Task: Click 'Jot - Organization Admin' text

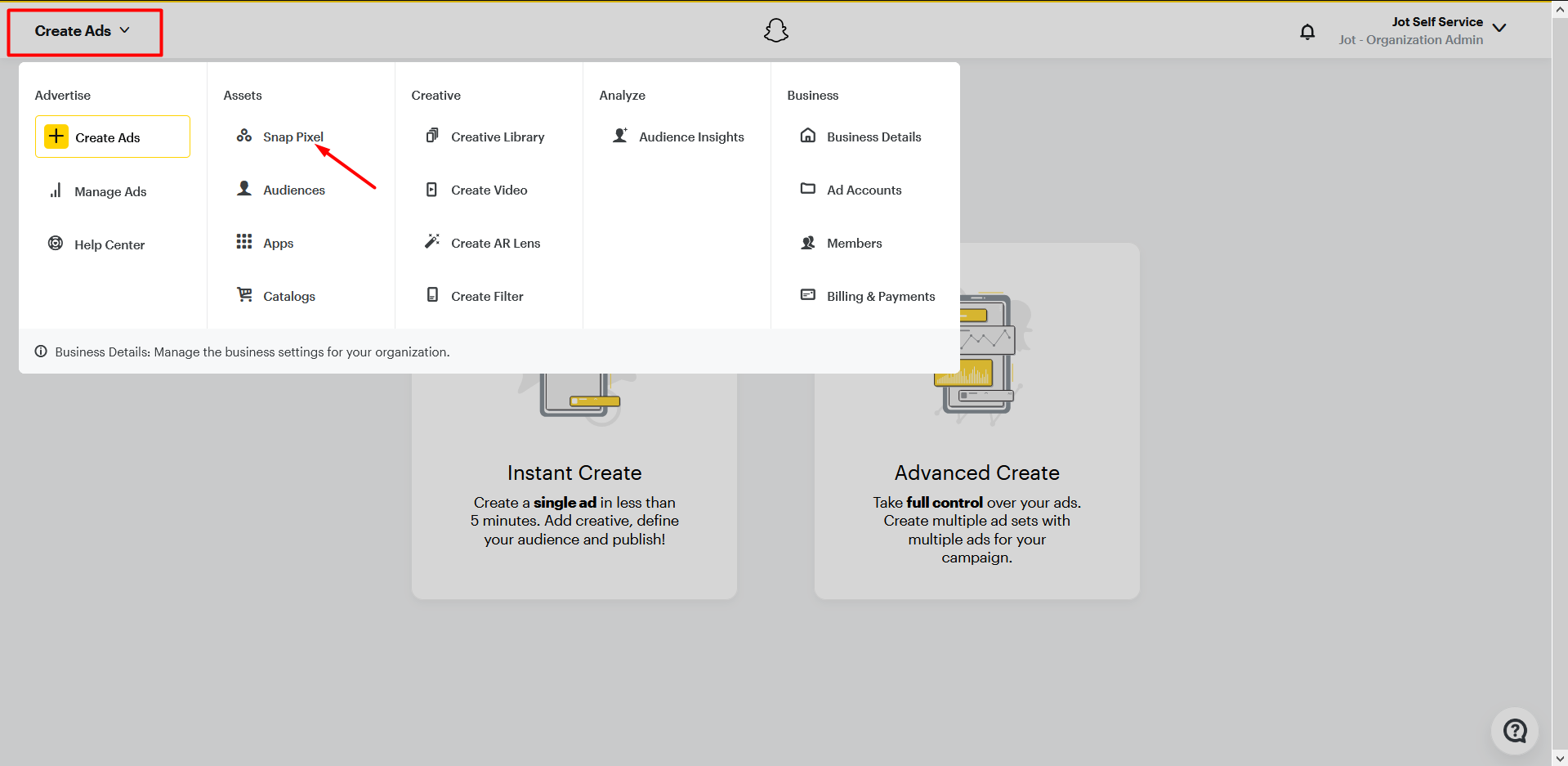Action: pyautogui.click(x=1410, y=40)
